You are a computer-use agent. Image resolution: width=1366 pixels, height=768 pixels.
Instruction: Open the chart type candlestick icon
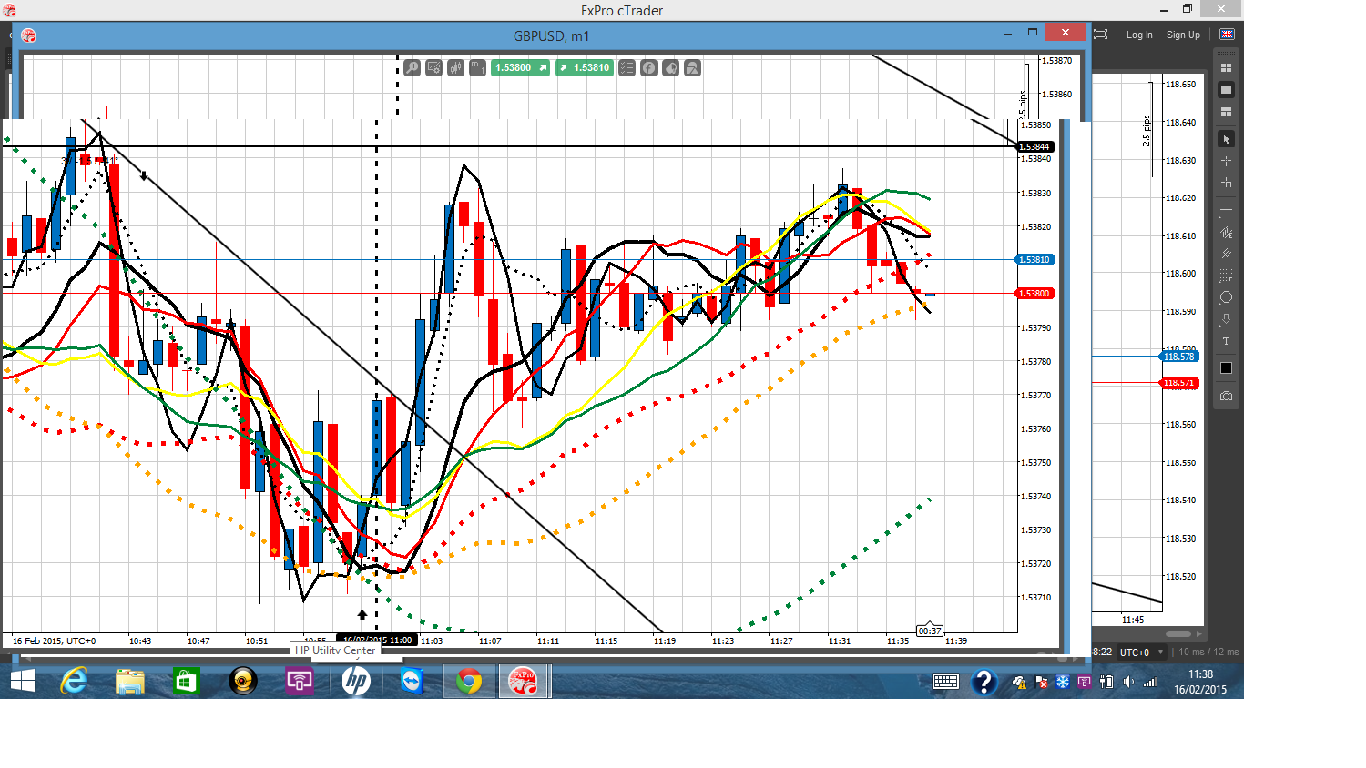point(455,68)
